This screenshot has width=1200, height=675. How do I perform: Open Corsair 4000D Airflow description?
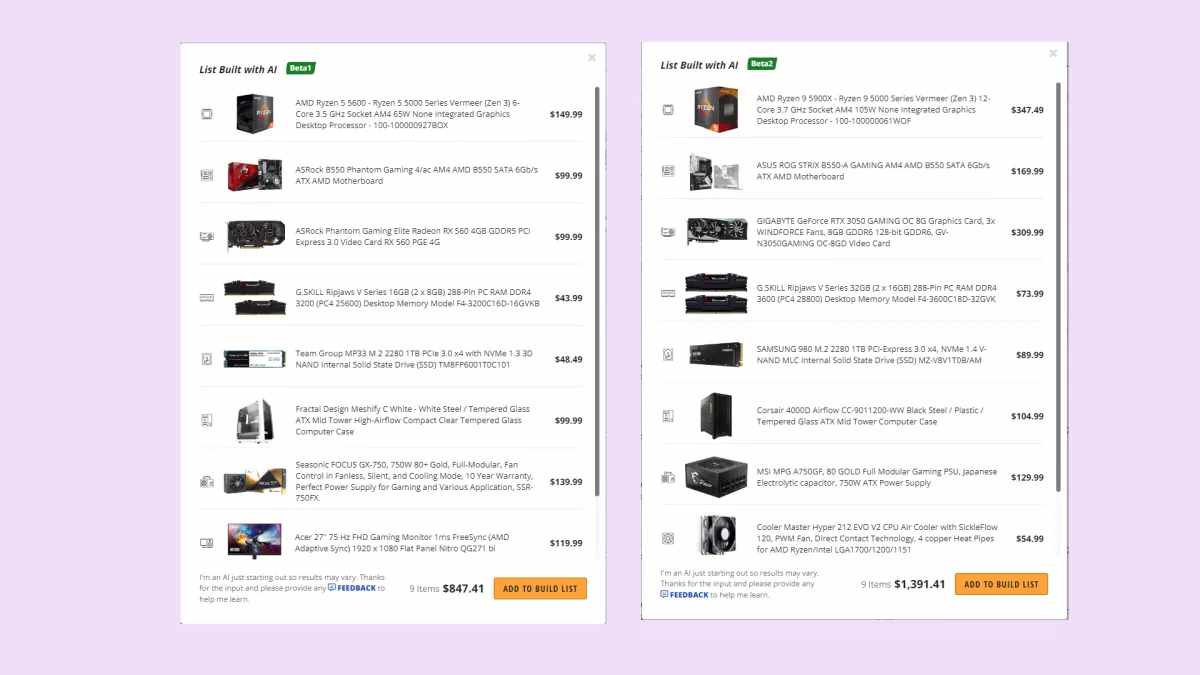870,416
